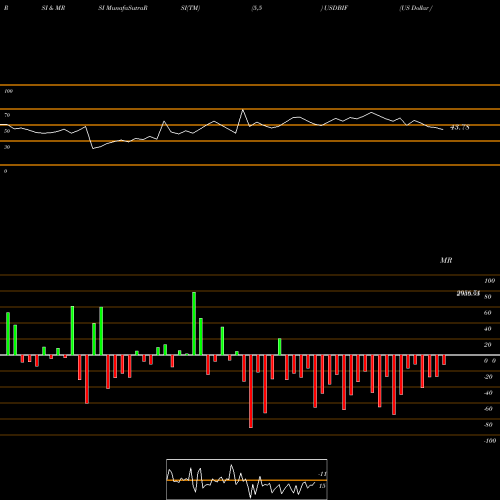This screenshot has height=500, width=500.
Task: Click the '(US Dollar /' header text
Action: pos(416,8)
